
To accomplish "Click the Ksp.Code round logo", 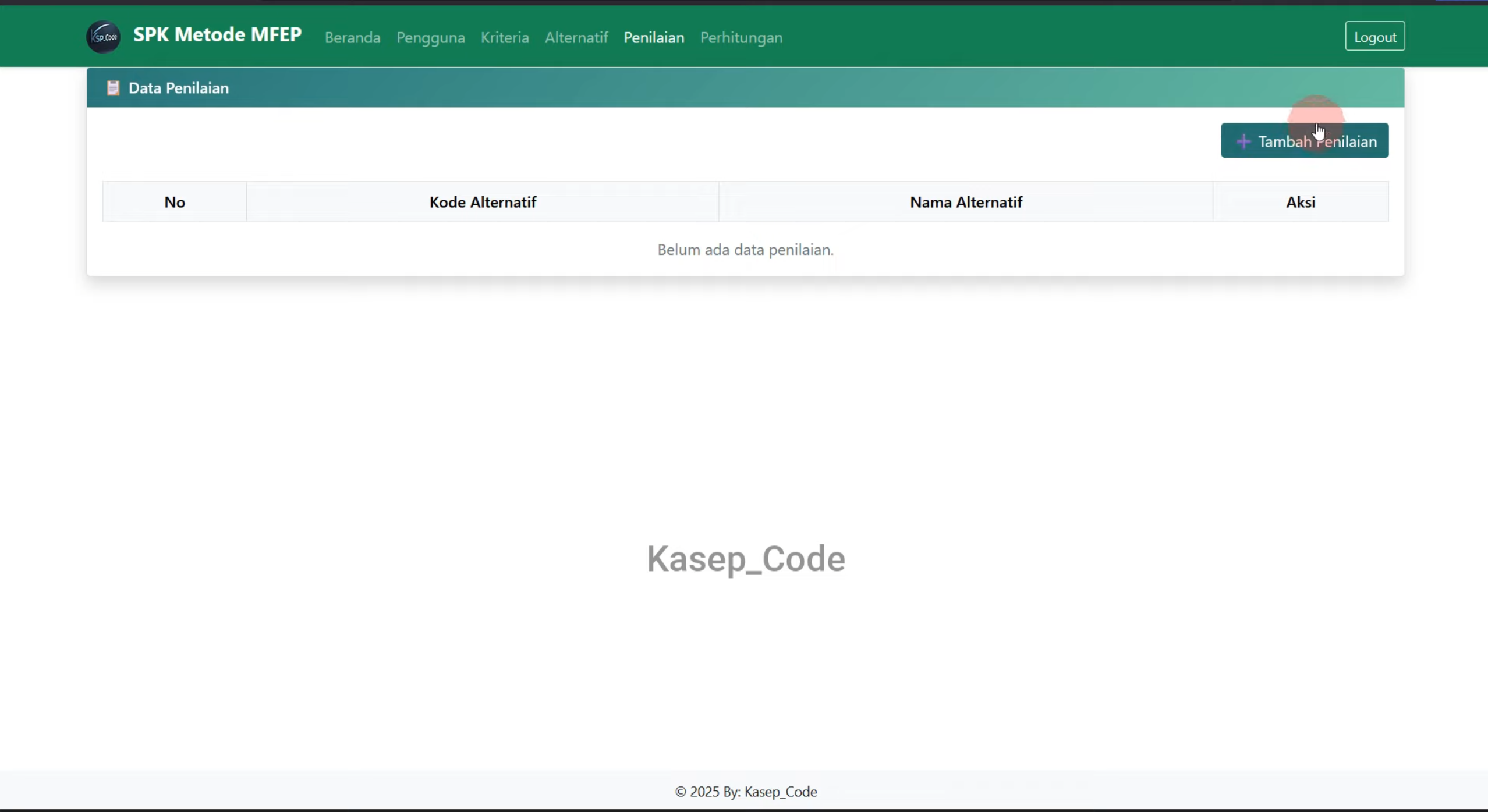I will (x=104, y=37).
